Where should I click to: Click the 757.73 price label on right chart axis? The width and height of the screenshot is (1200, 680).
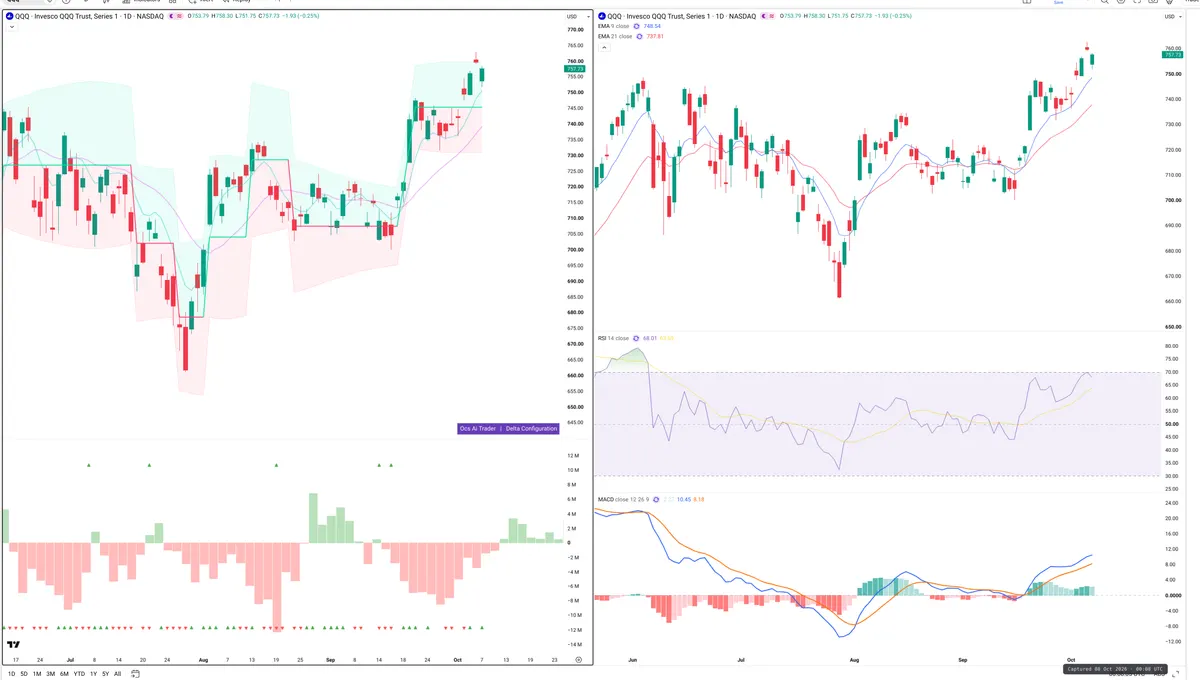tap(1173, 55)
